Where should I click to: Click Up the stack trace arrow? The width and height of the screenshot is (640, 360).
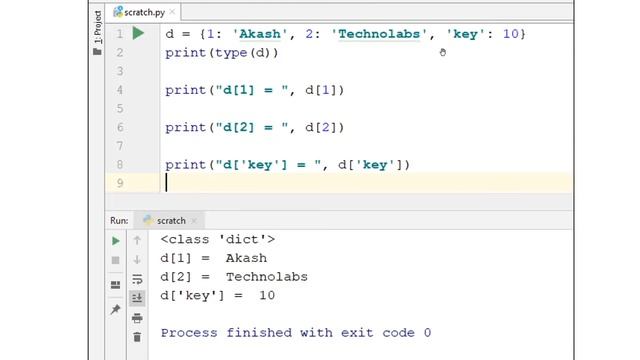137,240
